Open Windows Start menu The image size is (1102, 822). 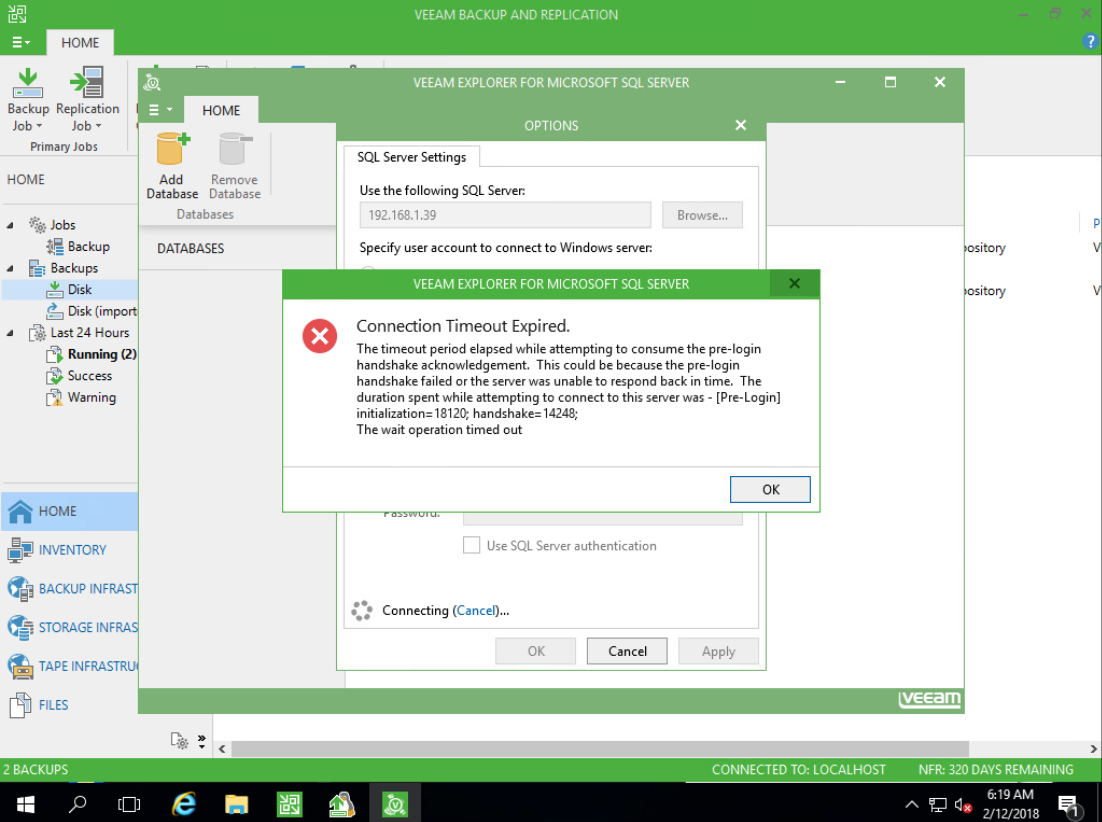click(x=25, y=803)
